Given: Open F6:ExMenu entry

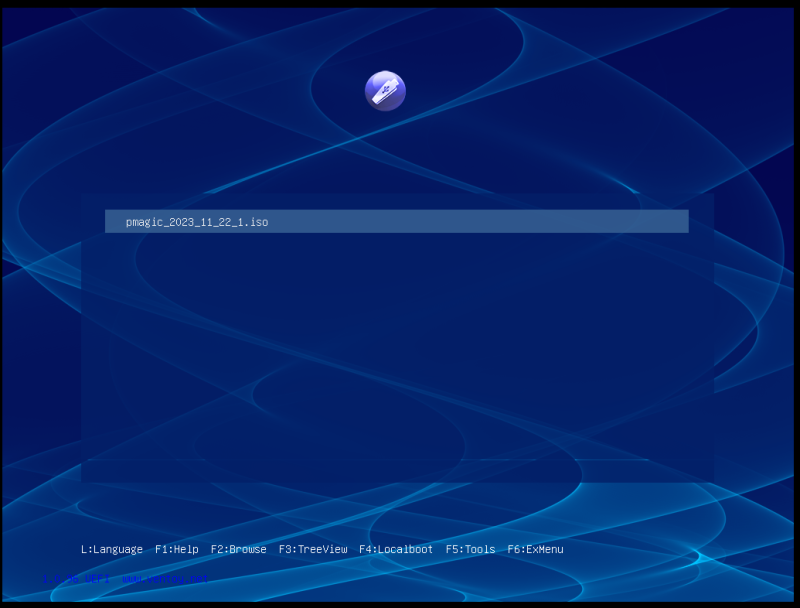Looking at the screenshot, I should [535, 549].
